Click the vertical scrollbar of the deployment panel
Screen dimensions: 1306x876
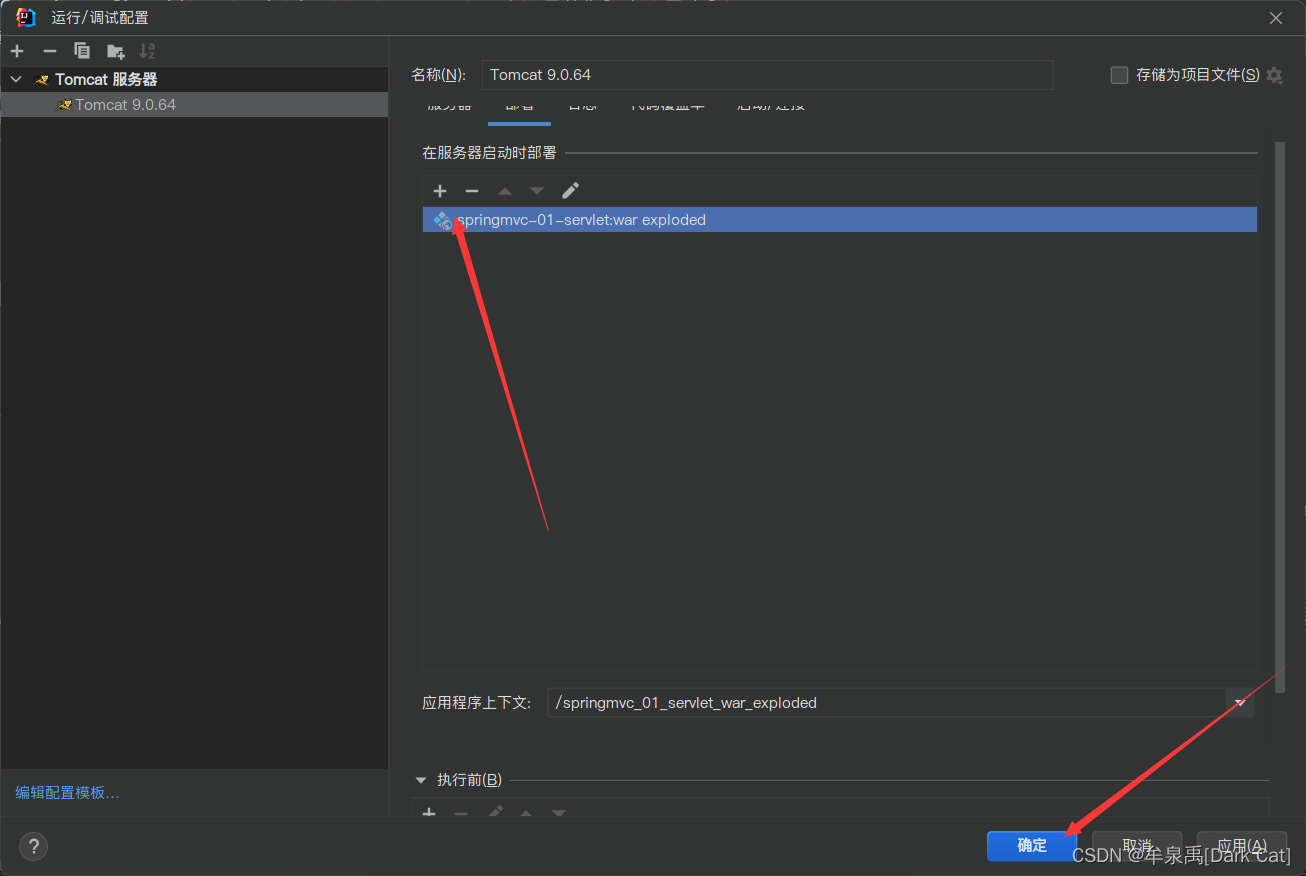(x=1280, y=417)
